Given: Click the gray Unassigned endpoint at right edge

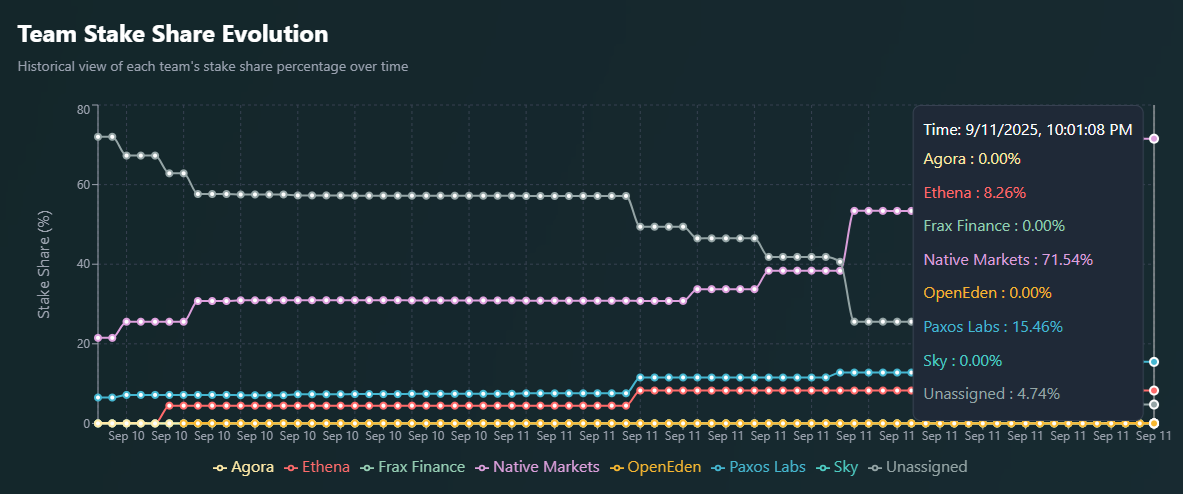Looking at the screenshot, I should coord(1154,405).
